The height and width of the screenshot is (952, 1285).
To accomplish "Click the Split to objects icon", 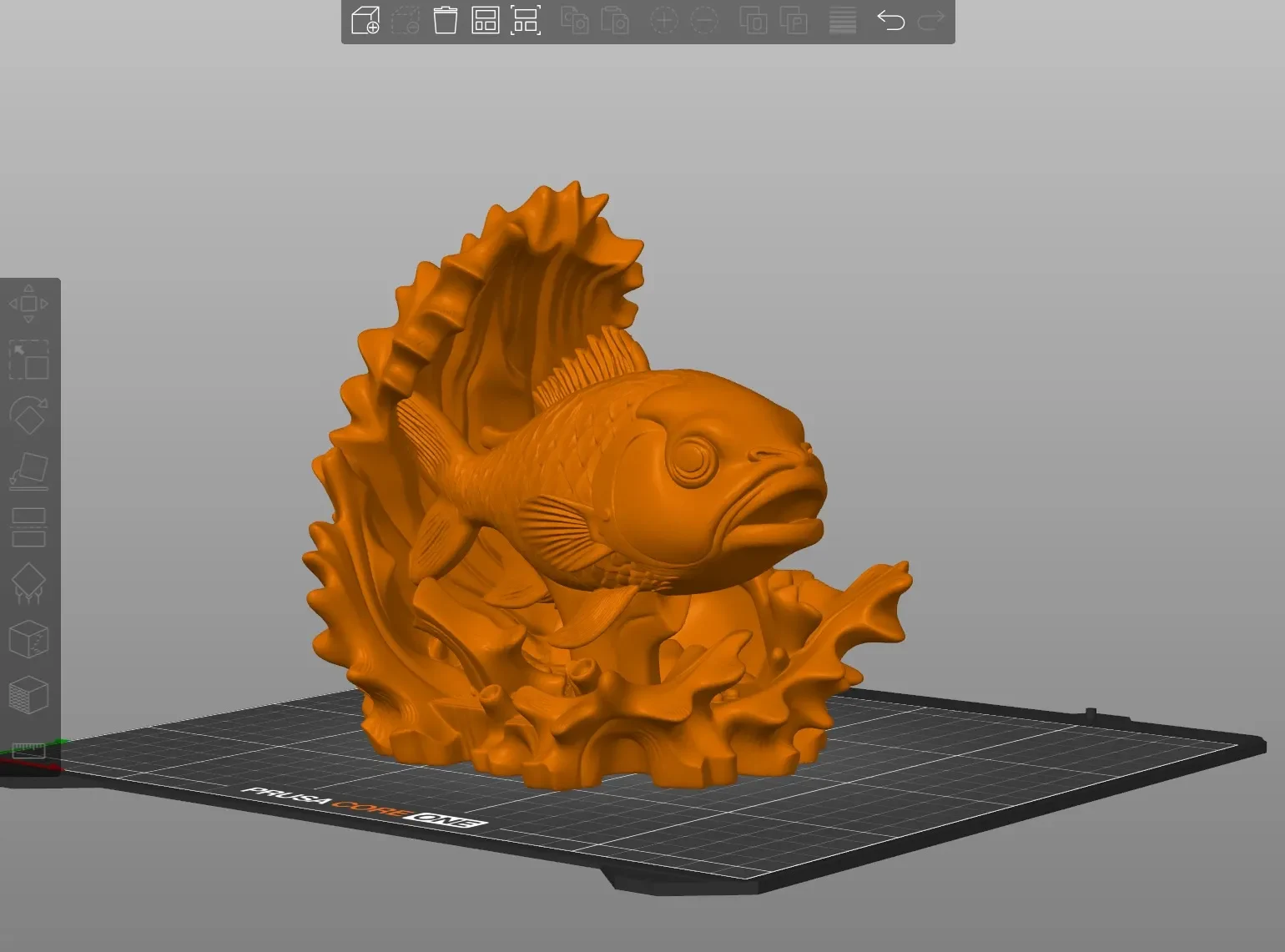I will click(753, 21).
